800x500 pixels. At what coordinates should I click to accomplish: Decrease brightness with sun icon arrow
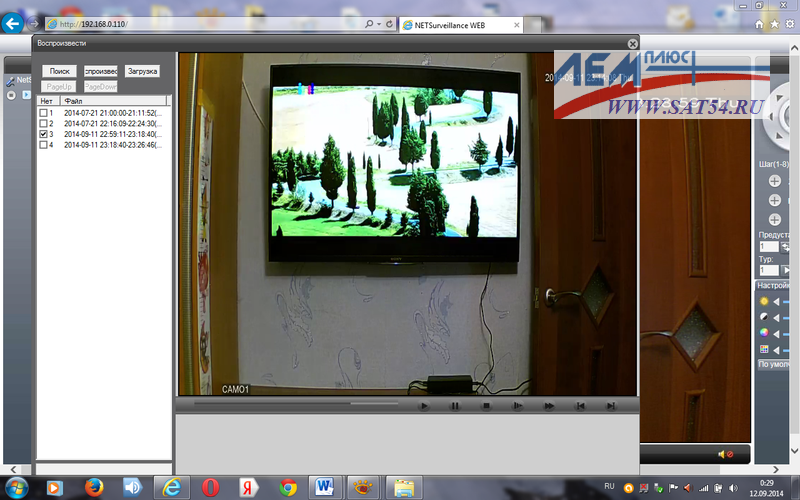(777, 302)
